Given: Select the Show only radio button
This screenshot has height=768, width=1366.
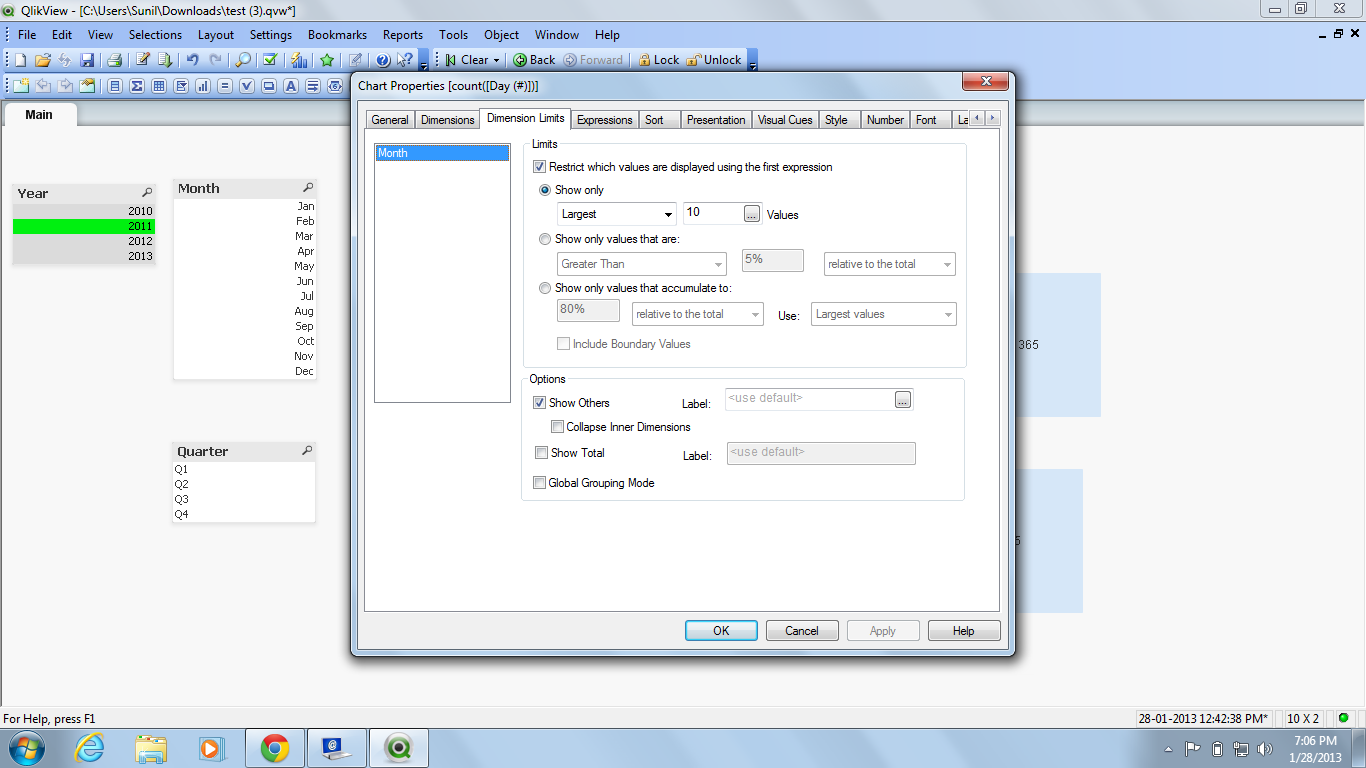Looking at the screenshot, I should click(545, 190).
